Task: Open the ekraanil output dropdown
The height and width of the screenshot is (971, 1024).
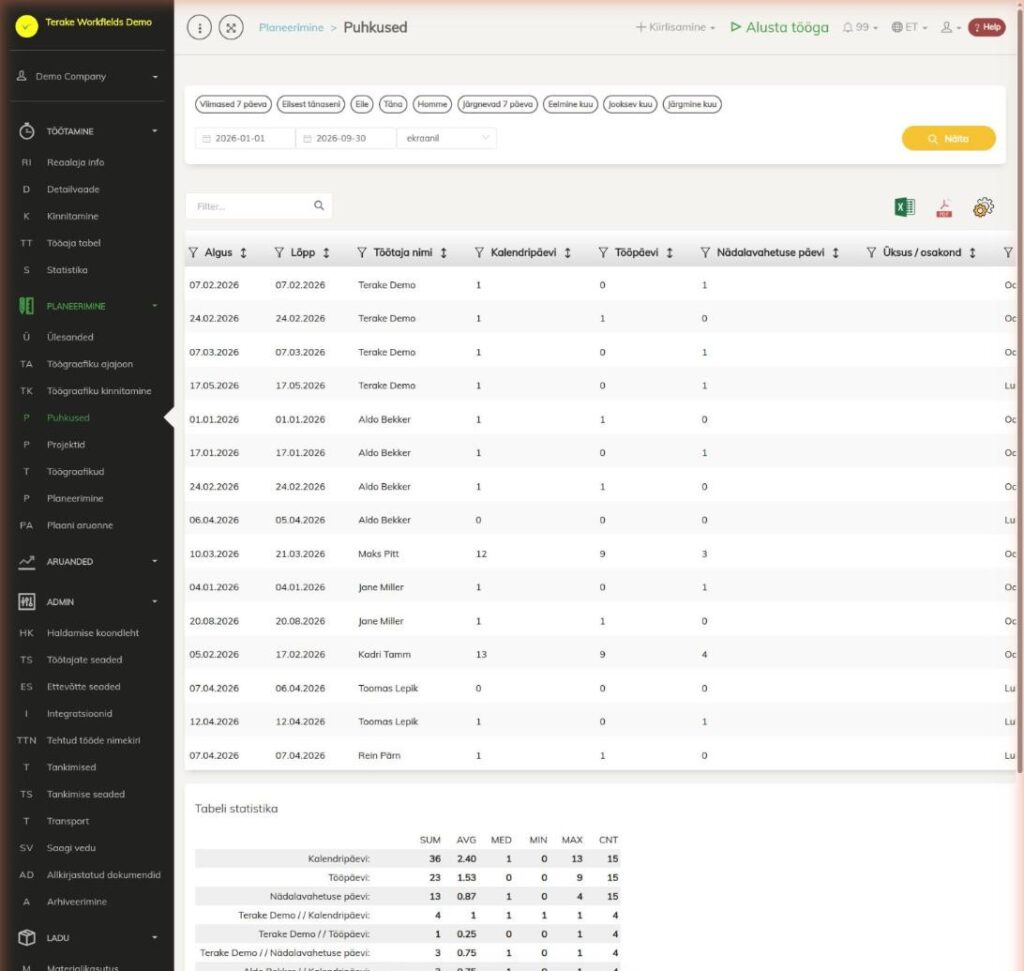Action: 447,138
